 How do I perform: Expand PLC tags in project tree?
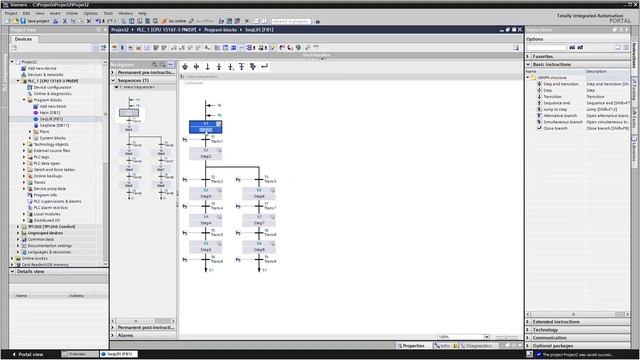point(24,157)
